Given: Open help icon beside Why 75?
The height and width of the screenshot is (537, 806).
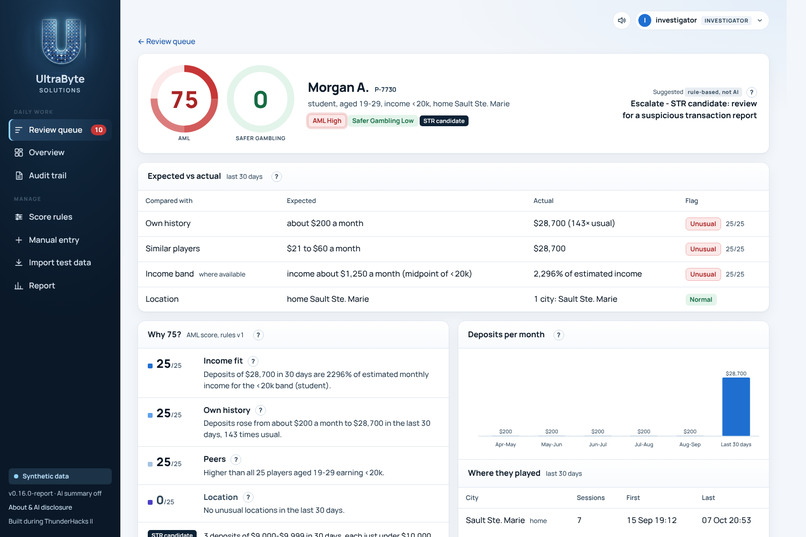Looking at the screenshot, I should 259,335.
